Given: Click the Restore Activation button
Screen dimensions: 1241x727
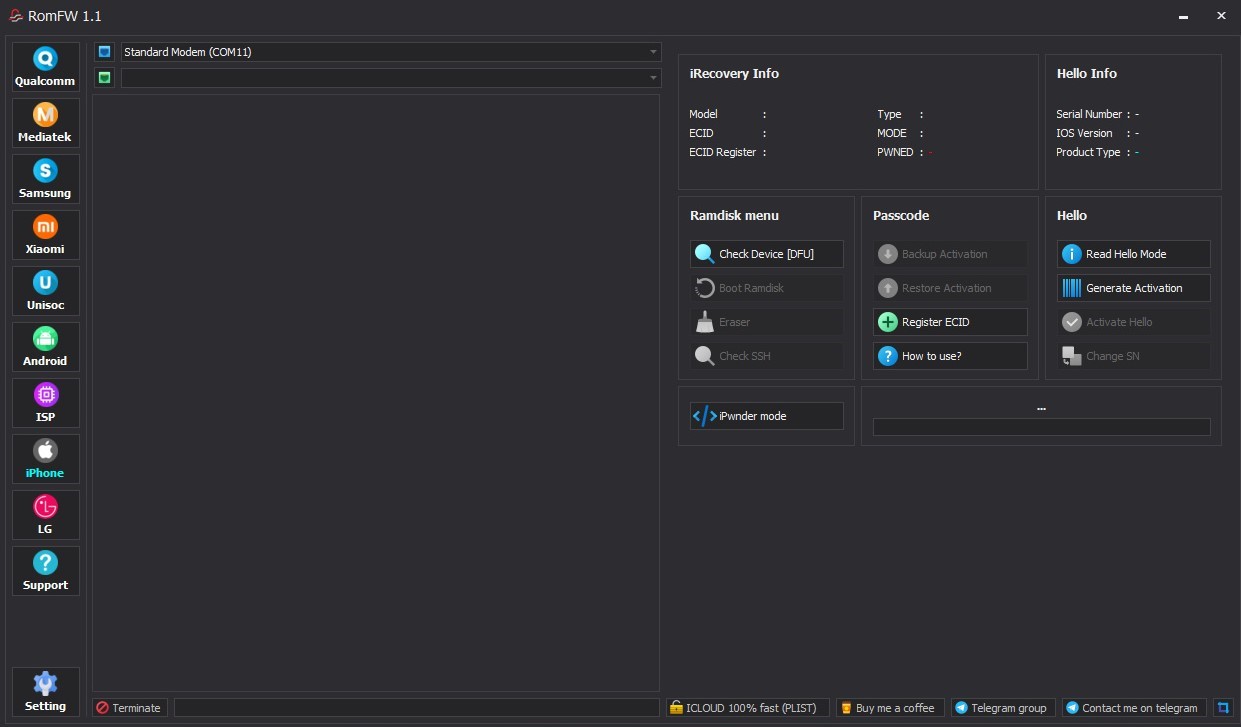Looking at the screenshot, I should pos(950,288).
